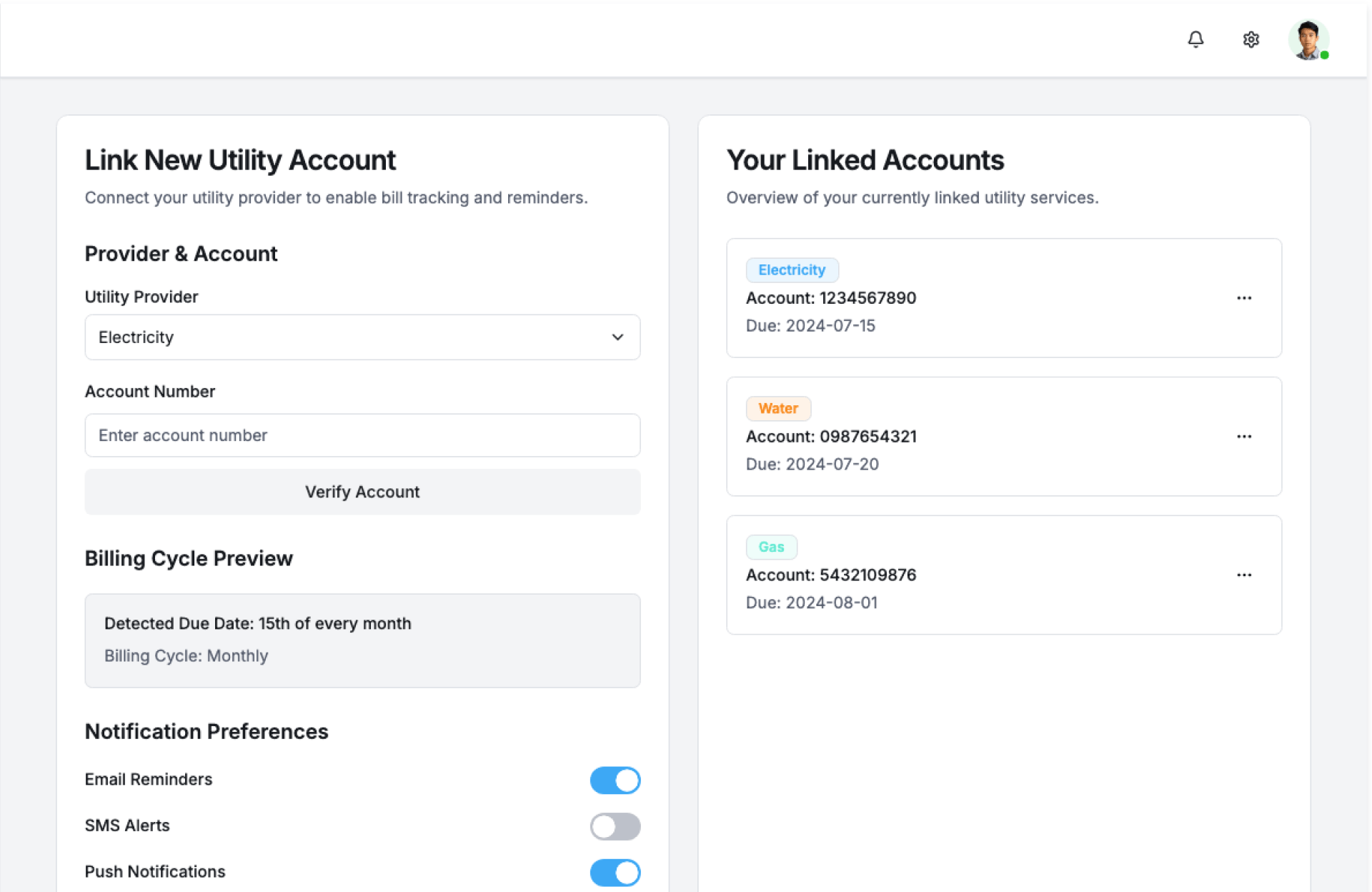Click the Water tag badge
The width and height of the screenshot is (1372, 892).
click(x=778, y=409)
